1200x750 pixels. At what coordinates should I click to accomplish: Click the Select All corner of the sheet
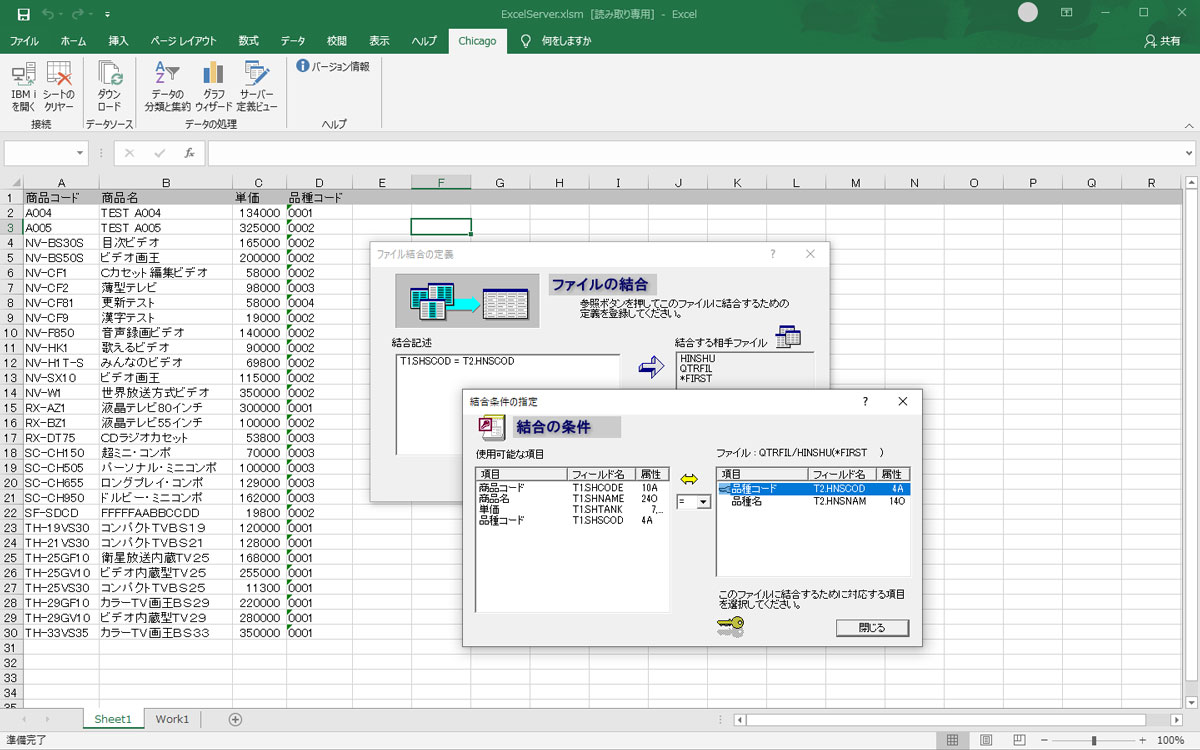coord(11,183)
